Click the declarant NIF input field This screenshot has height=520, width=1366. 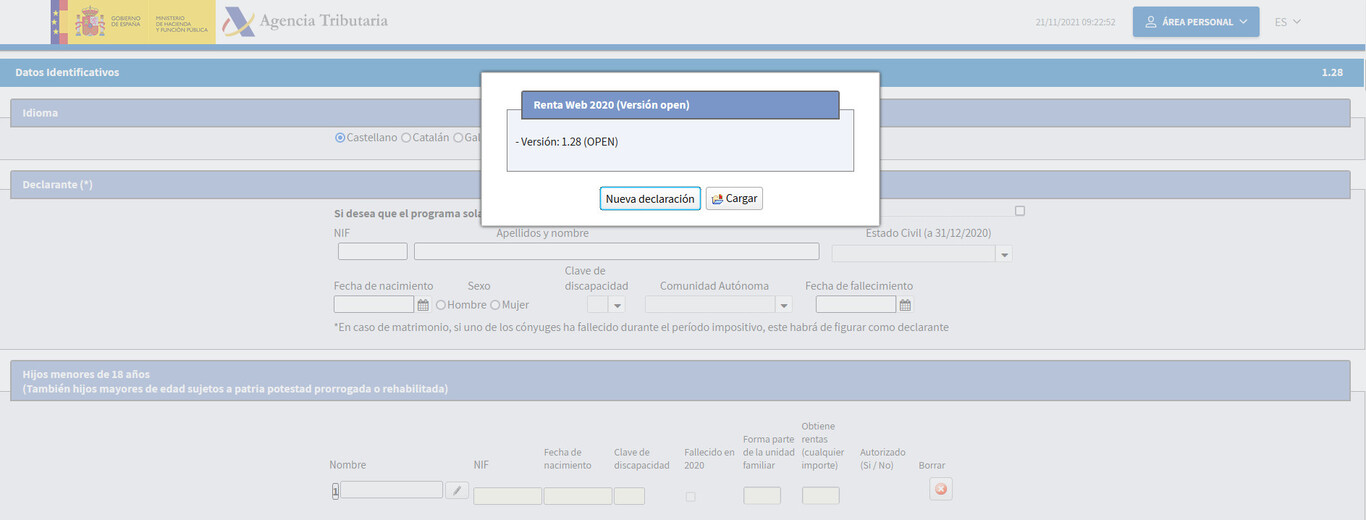click(372, 252)
